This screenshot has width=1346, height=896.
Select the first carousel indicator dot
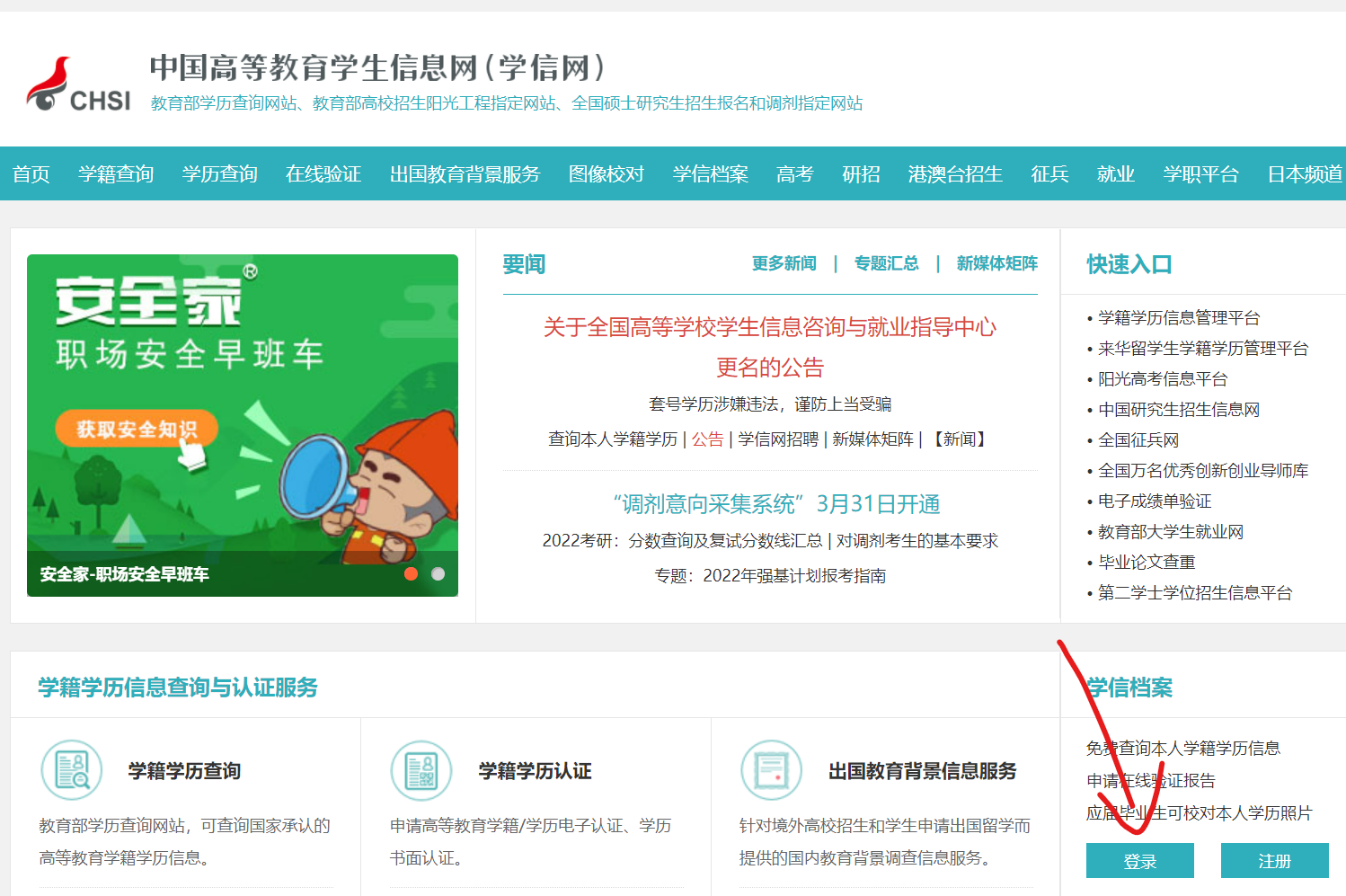pos(412,572)
